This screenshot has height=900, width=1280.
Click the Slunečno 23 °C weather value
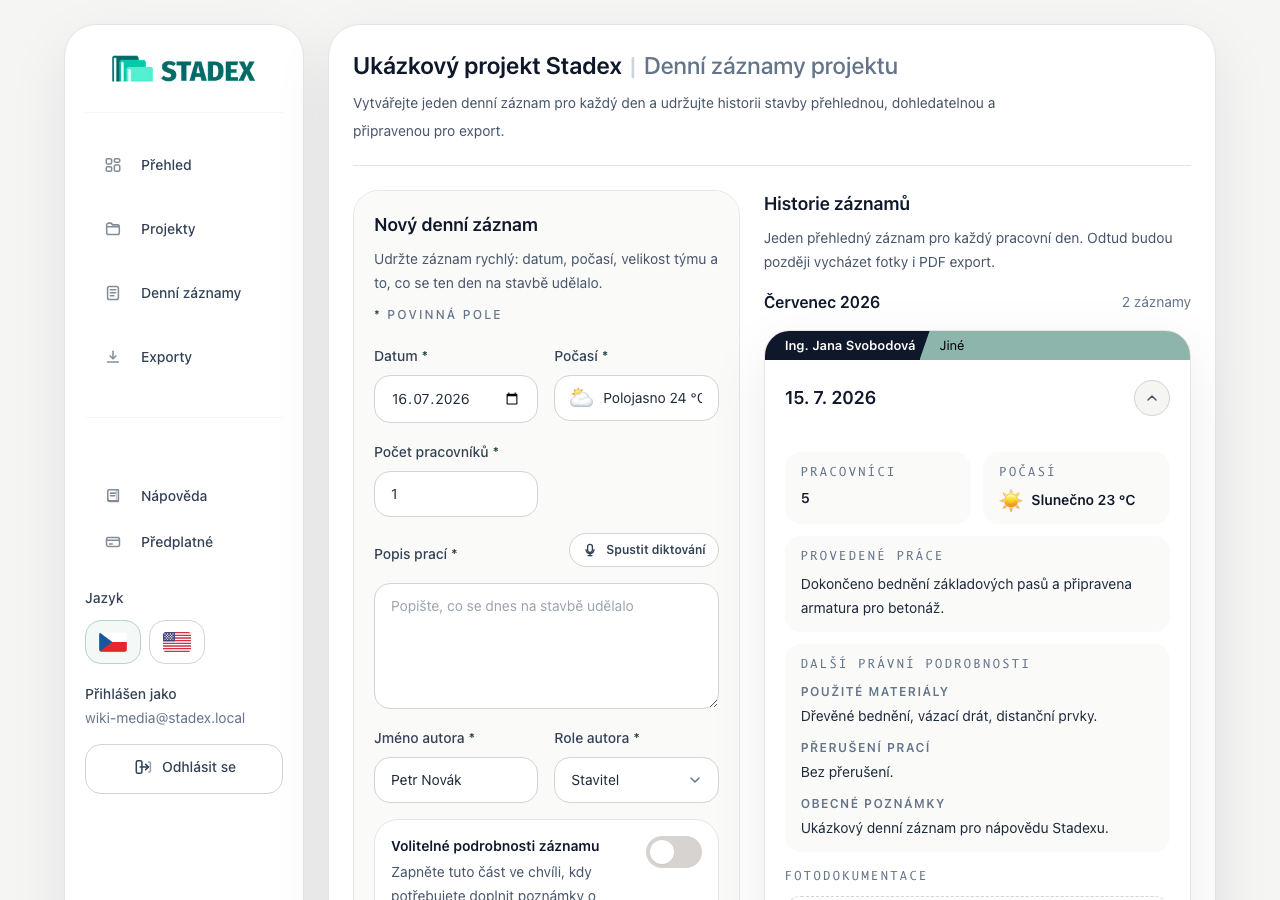[x=1083, y=500]
